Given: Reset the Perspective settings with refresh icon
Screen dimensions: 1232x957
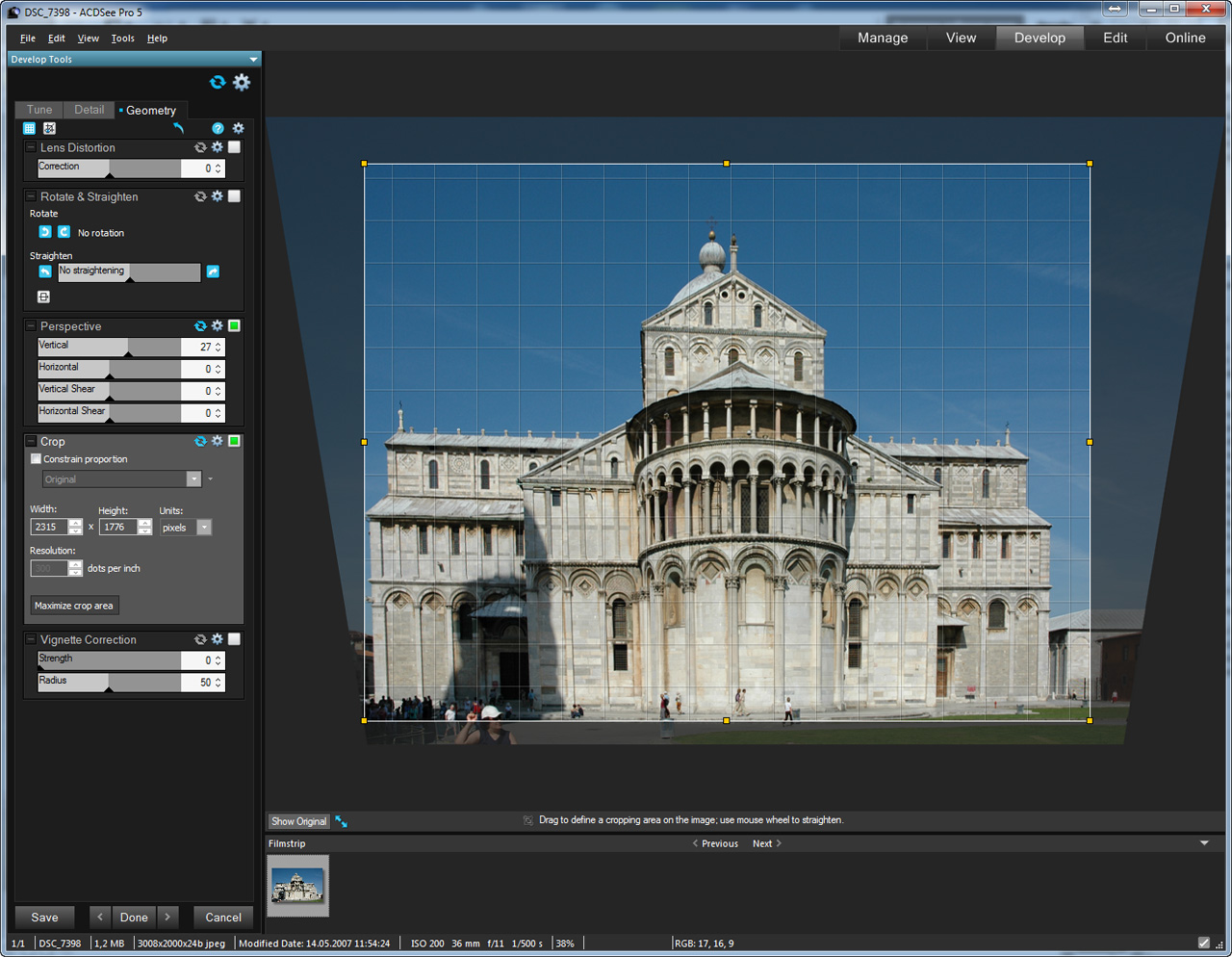Looking at the screenshot, I should click(200, 326).
